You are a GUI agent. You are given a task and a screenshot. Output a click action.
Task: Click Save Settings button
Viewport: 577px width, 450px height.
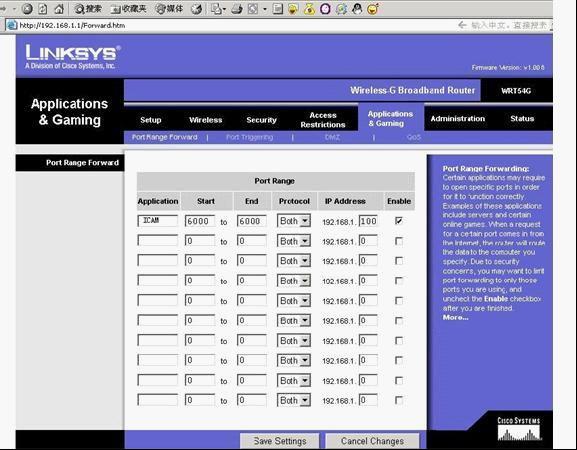click(x=280, y=441)
